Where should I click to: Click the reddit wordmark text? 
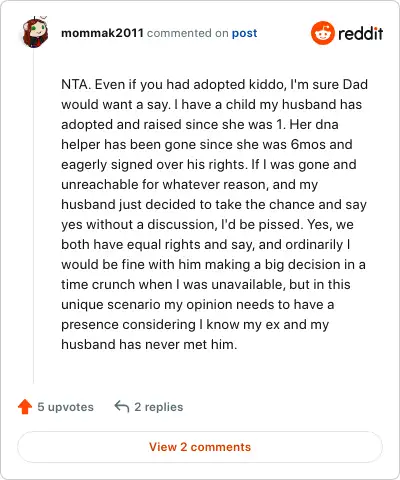[360, 33]
